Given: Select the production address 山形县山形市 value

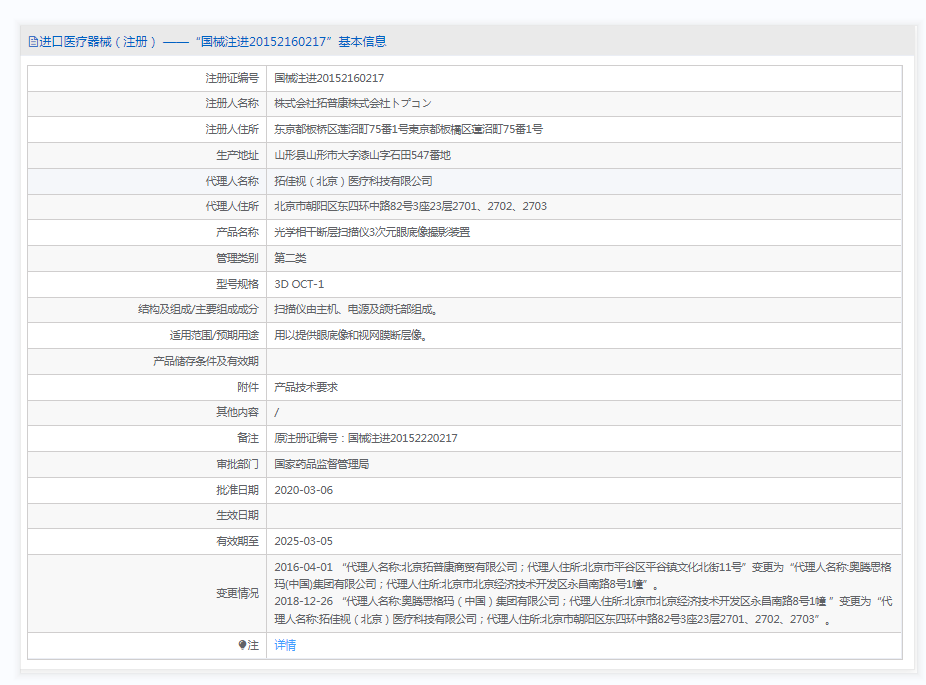Looking at the screenshot, I should point(362,155).
